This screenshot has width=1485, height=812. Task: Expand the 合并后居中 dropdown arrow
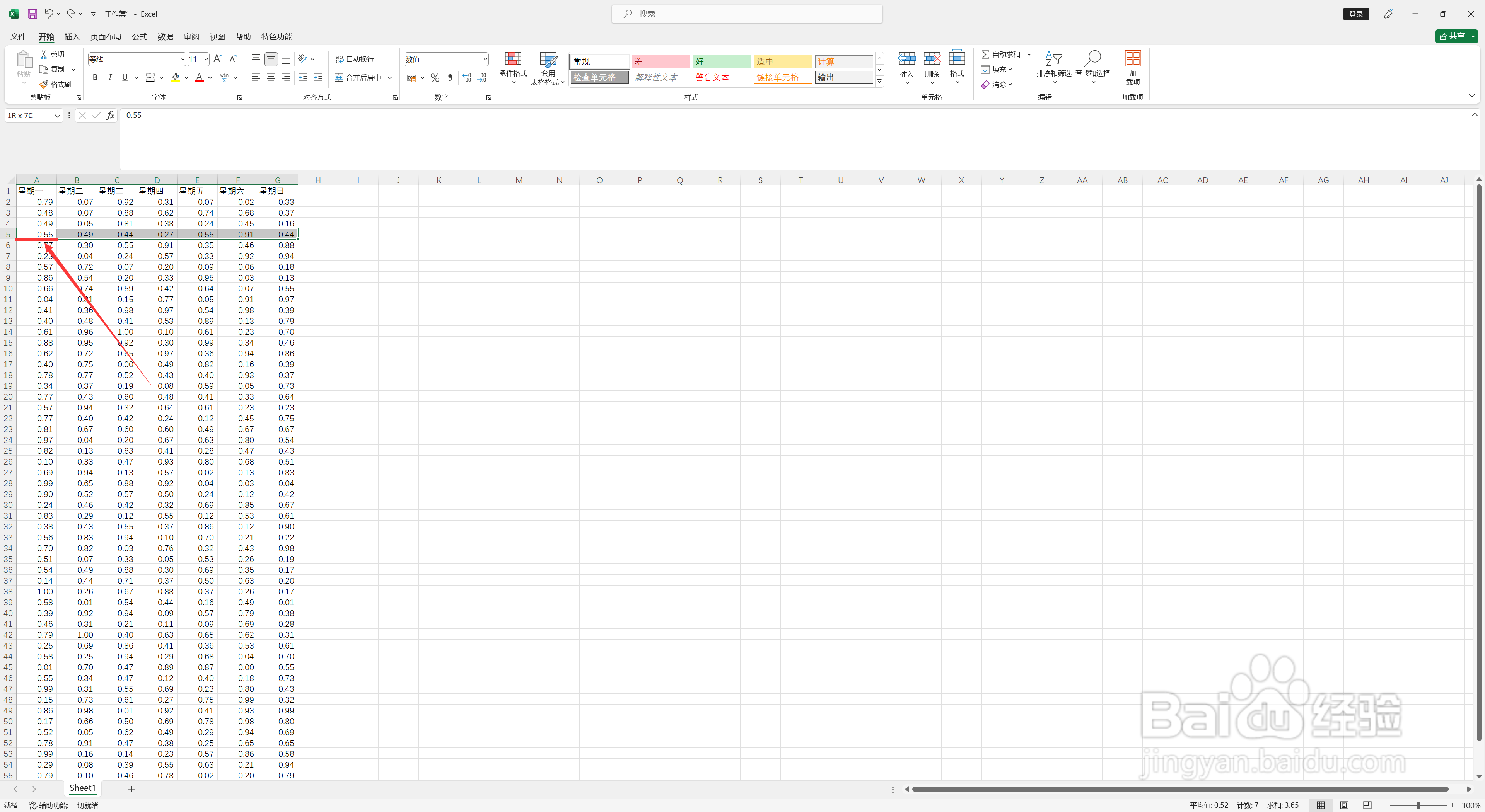click(x=390, y=77)
